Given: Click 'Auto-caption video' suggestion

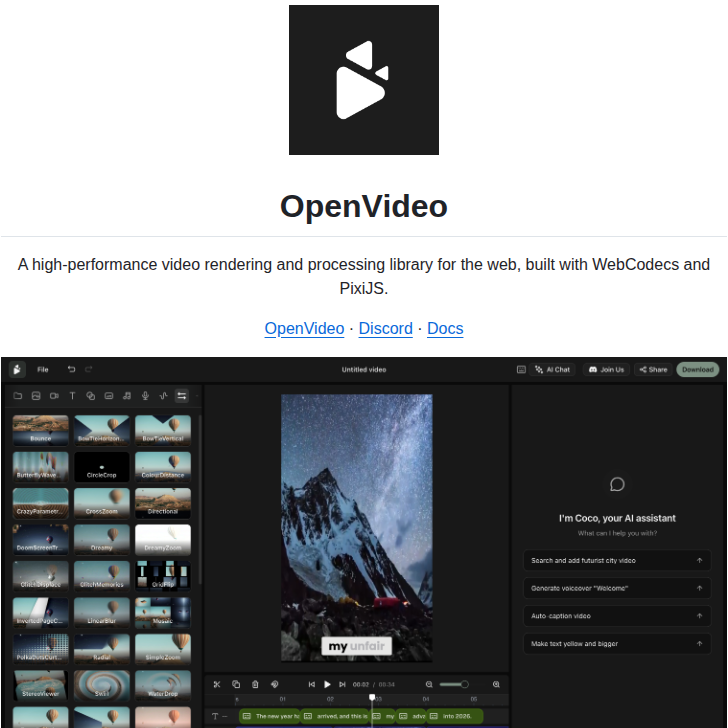Looking at the screenshot, I should point(617,616).
